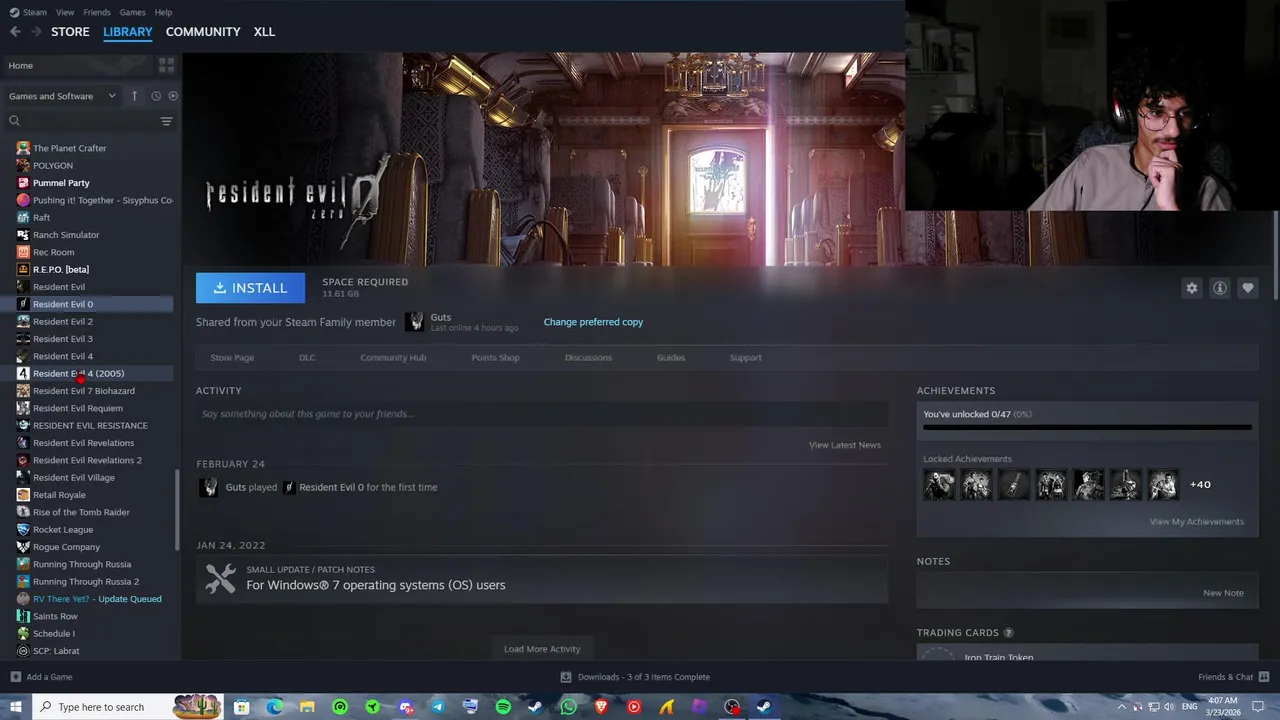1280x720 pixels.
Task: Toggle the ready-to-play filter icon
Action: click(x=173, y=96)
